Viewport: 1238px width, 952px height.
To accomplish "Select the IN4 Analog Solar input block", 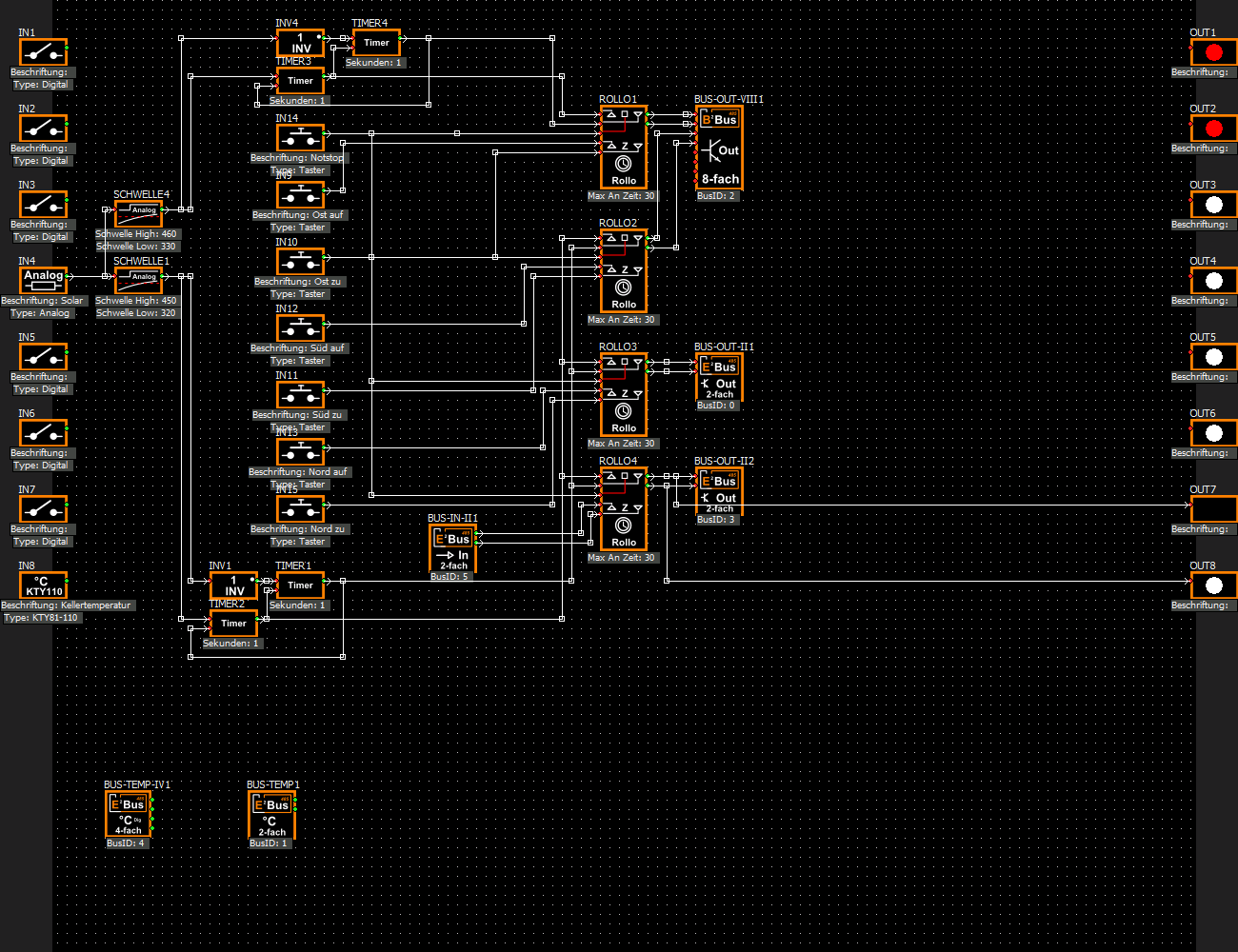I will click(x=43, y=280).
